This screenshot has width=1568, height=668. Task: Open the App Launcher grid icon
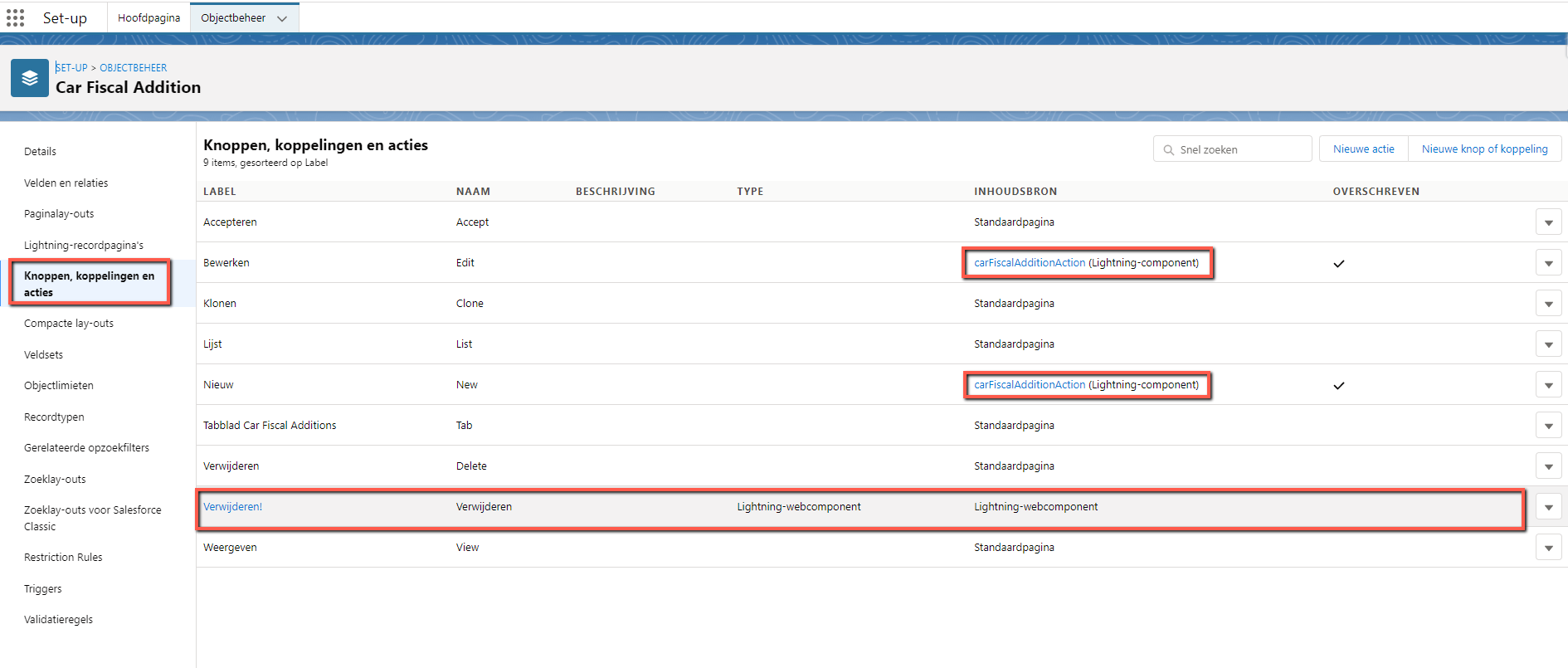pos(15,17)
